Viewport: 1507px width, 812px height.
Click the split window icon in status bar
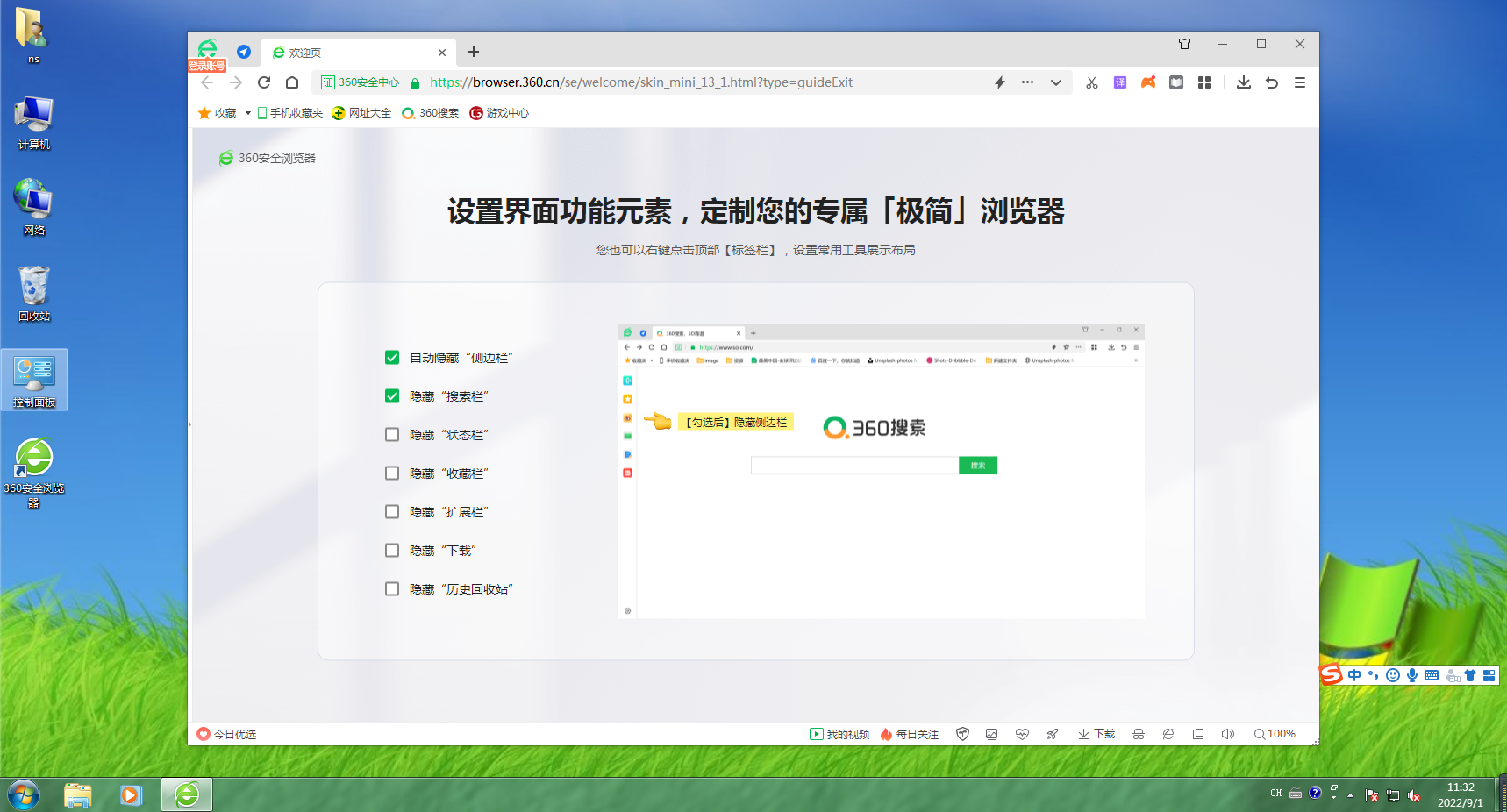(x=1198, y=734)
